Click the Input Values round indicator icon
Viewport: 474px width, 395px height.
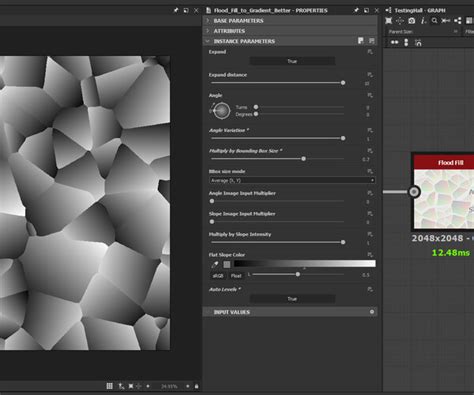(x=372, y=312)
